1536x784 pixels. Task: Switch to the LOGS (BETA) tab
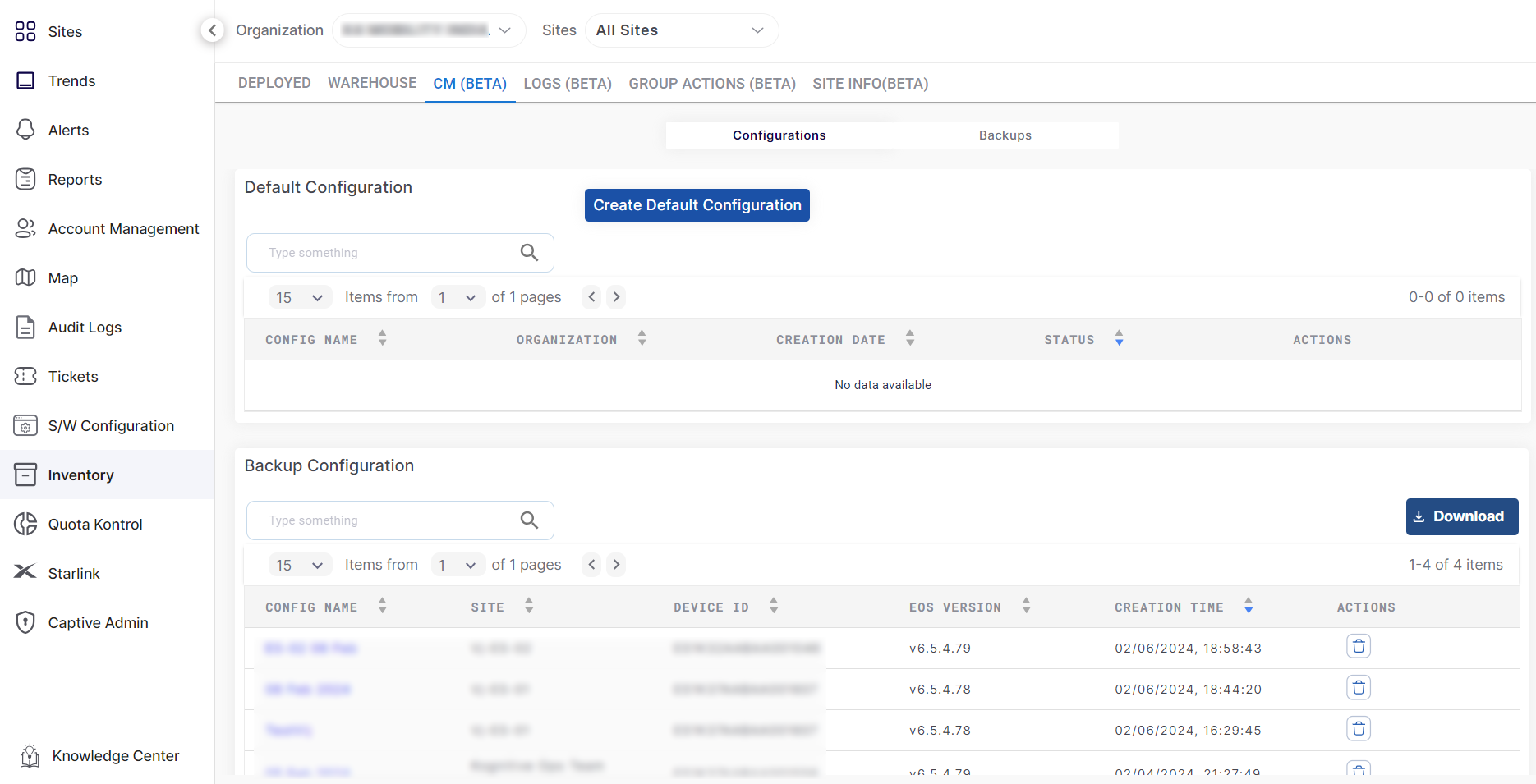[568, 84]
